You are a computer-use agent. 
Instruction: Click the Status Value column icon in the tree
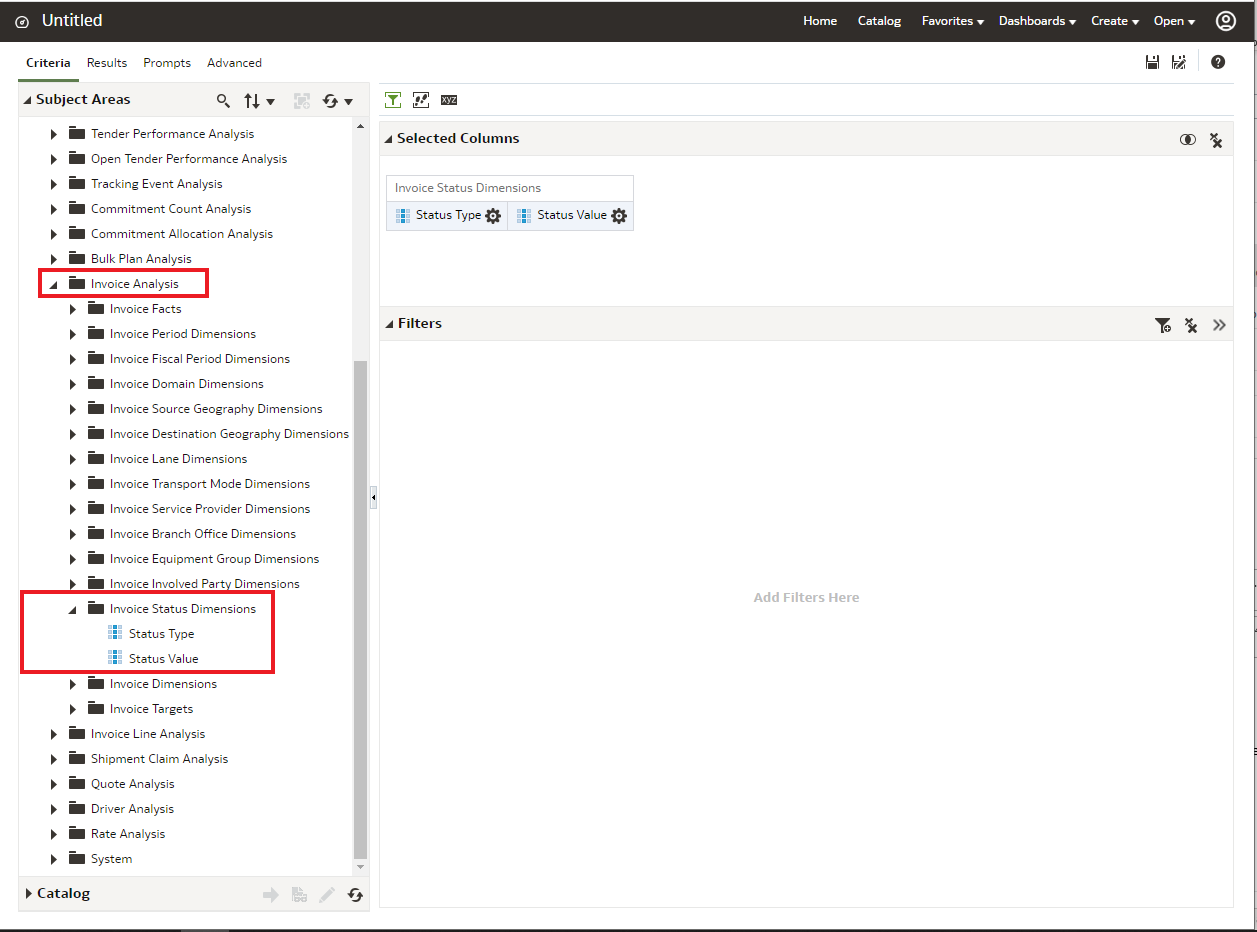(114, 658)
